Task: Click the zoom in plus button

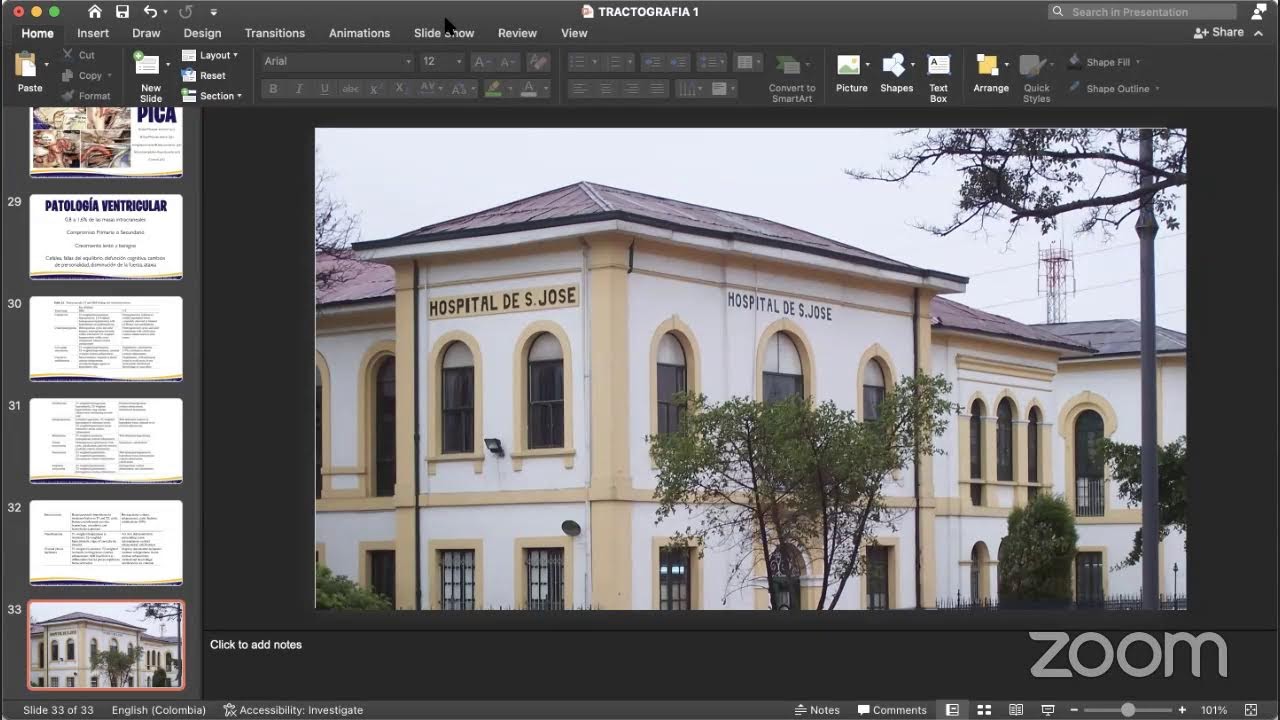Action: (x=1182, y=710)
